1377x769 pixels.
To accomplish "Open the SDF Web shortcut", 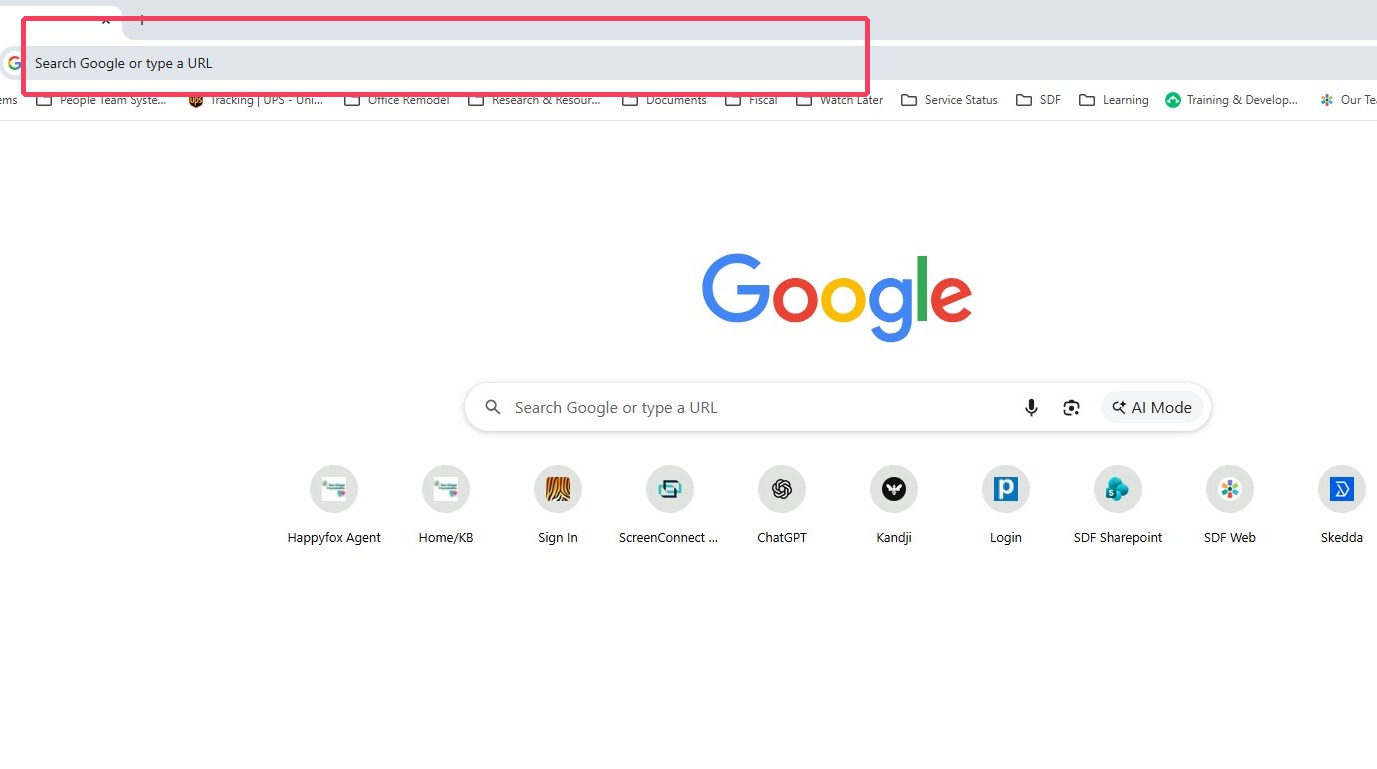I will pos(1230,506).
